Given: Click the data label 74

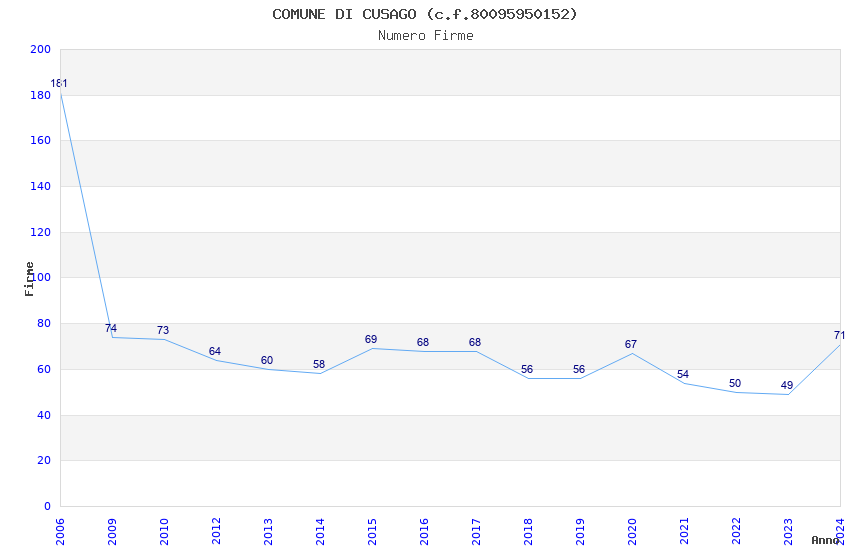Looking at the screenshot, I should click(x=111, y=328).
